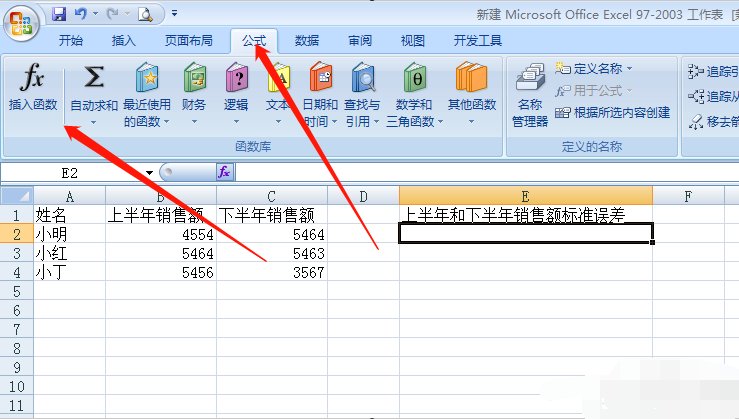739x419 pixels.
Task: Select cell 上半年和下半年销售额标准误差
Action: click(x=526, y=215)
